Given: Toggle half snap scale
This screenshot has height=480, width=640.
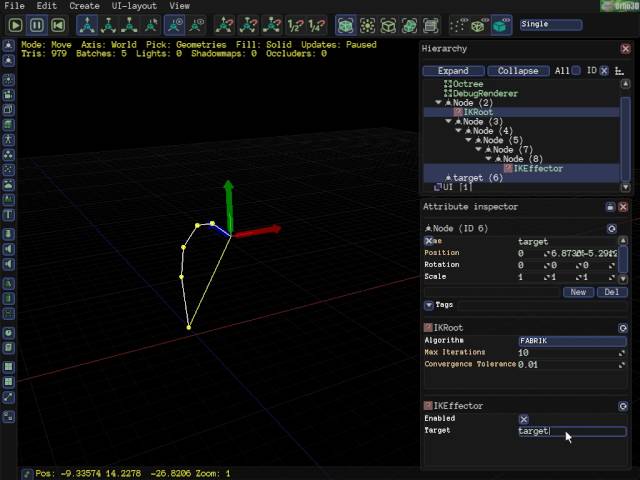Looking at the screenshot, I should (295, 25).
